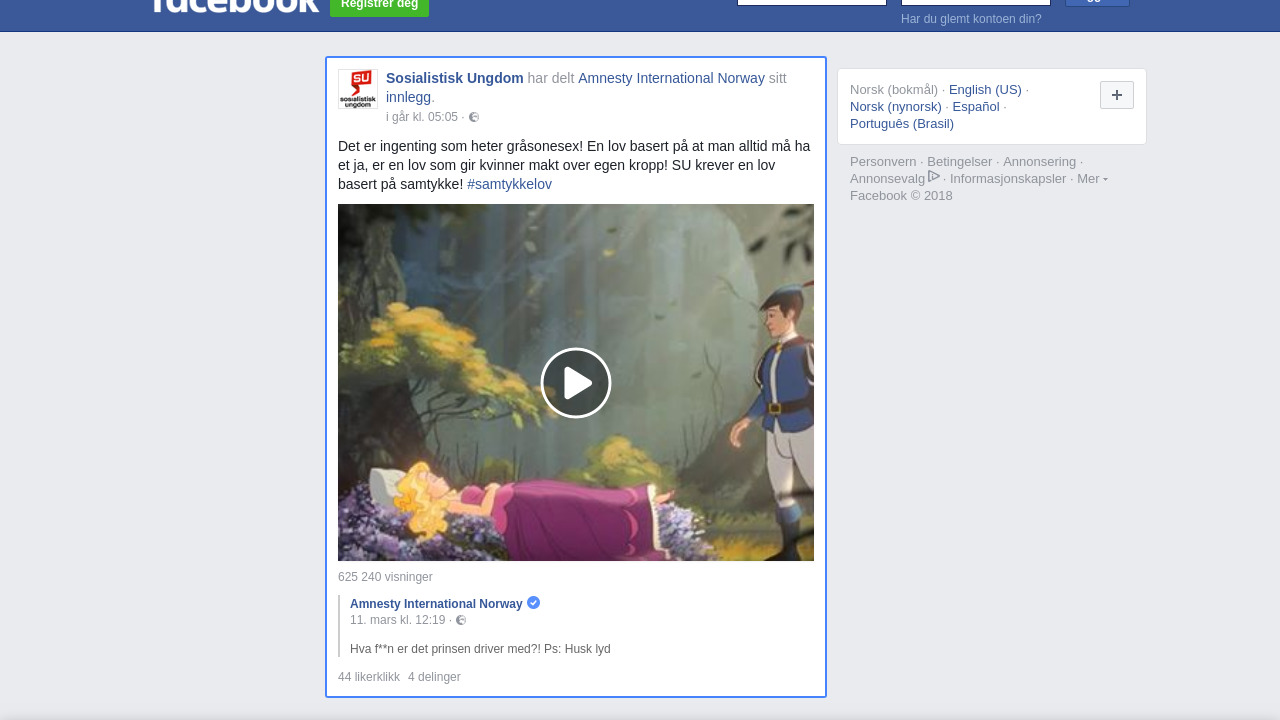Image resolution: width=1280 pixels, height=720 pixels.
Task: Click the verified badge next to Amnesty
Action: [x=534, y=603]
